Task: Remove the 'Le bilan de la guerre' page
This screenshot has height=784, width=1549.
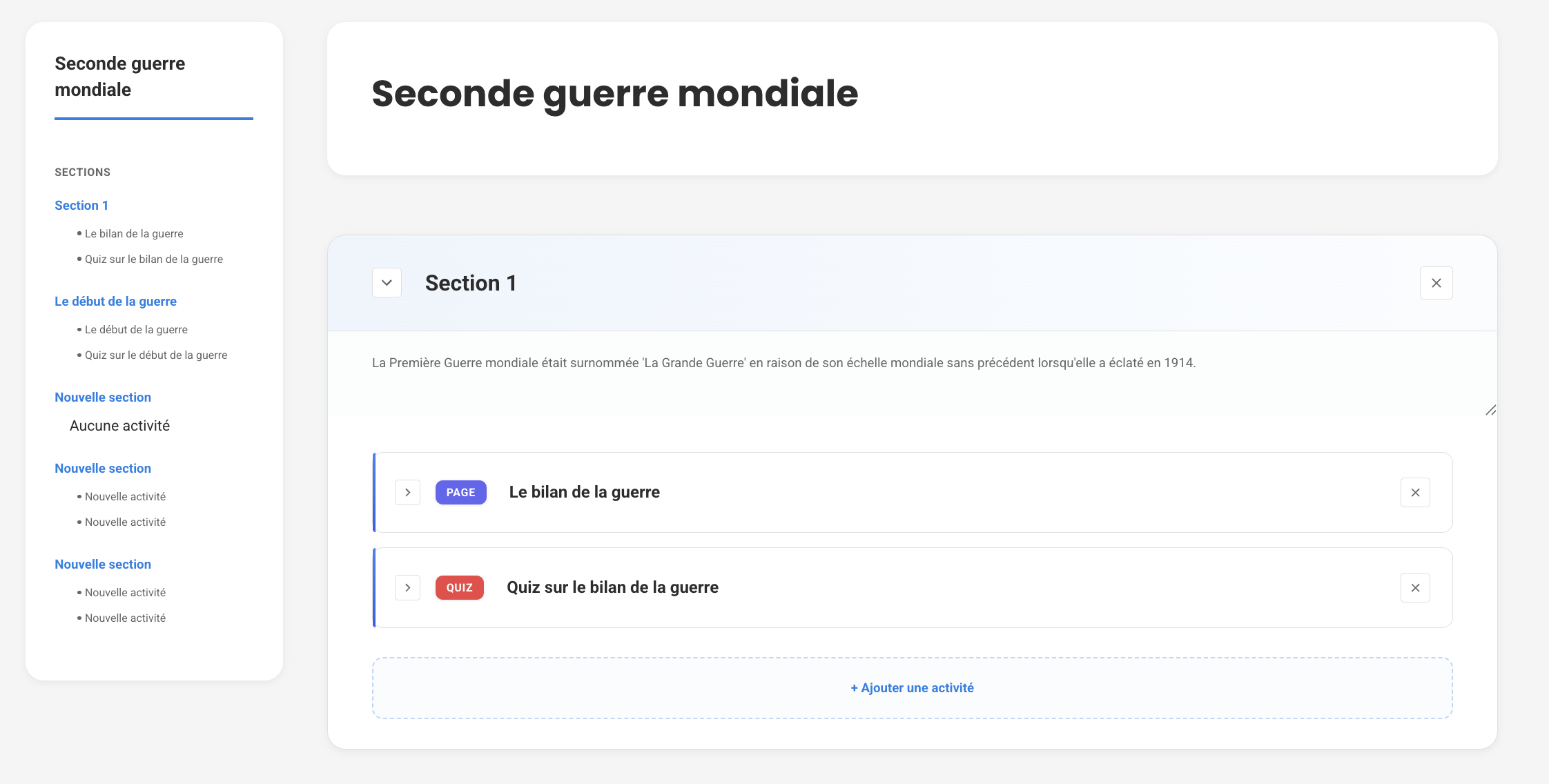Action: point(1415,493)
